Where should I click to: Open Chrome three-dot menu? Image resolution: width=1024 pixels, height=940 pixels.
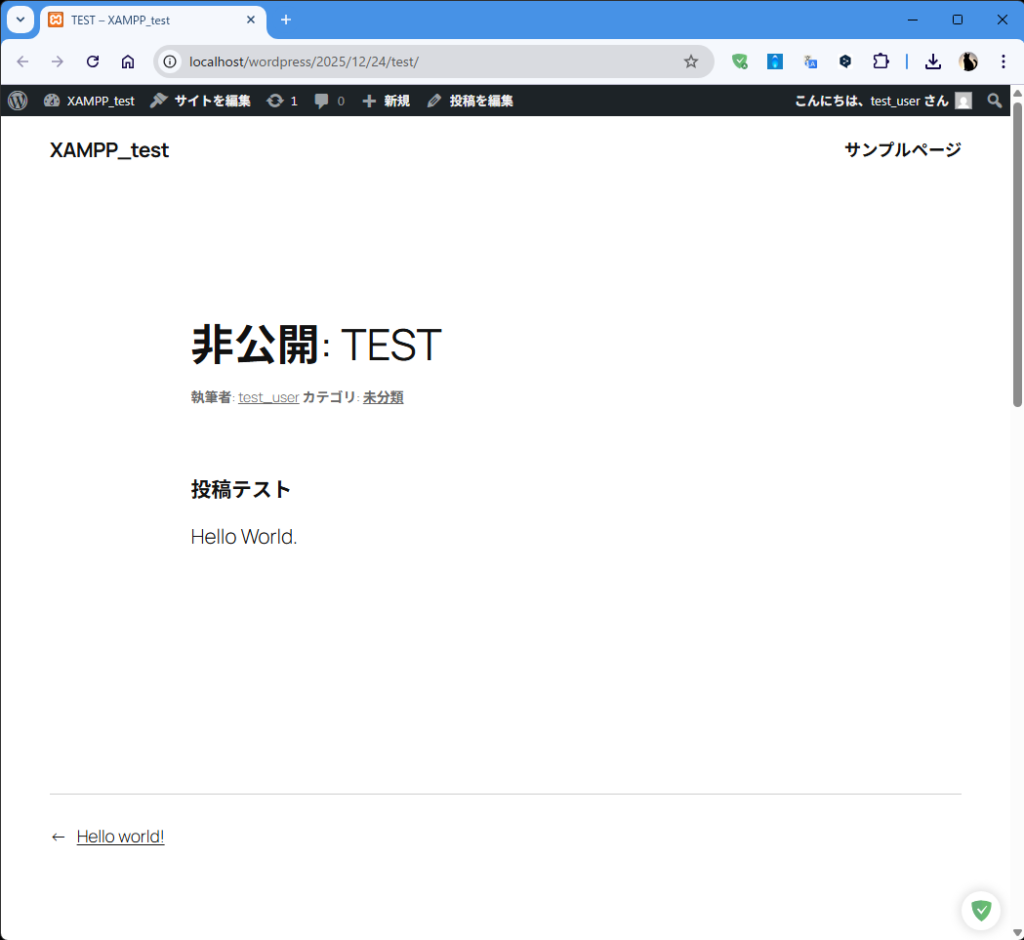click(1003, 62)
